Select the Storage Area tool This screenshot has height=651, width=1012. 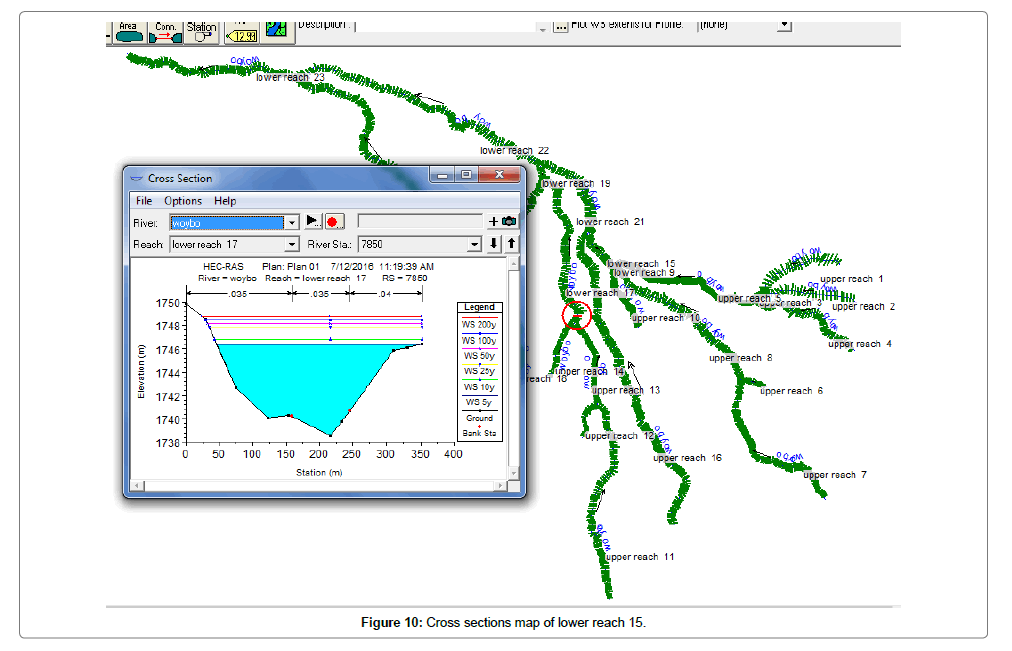(x=128, y=32)
